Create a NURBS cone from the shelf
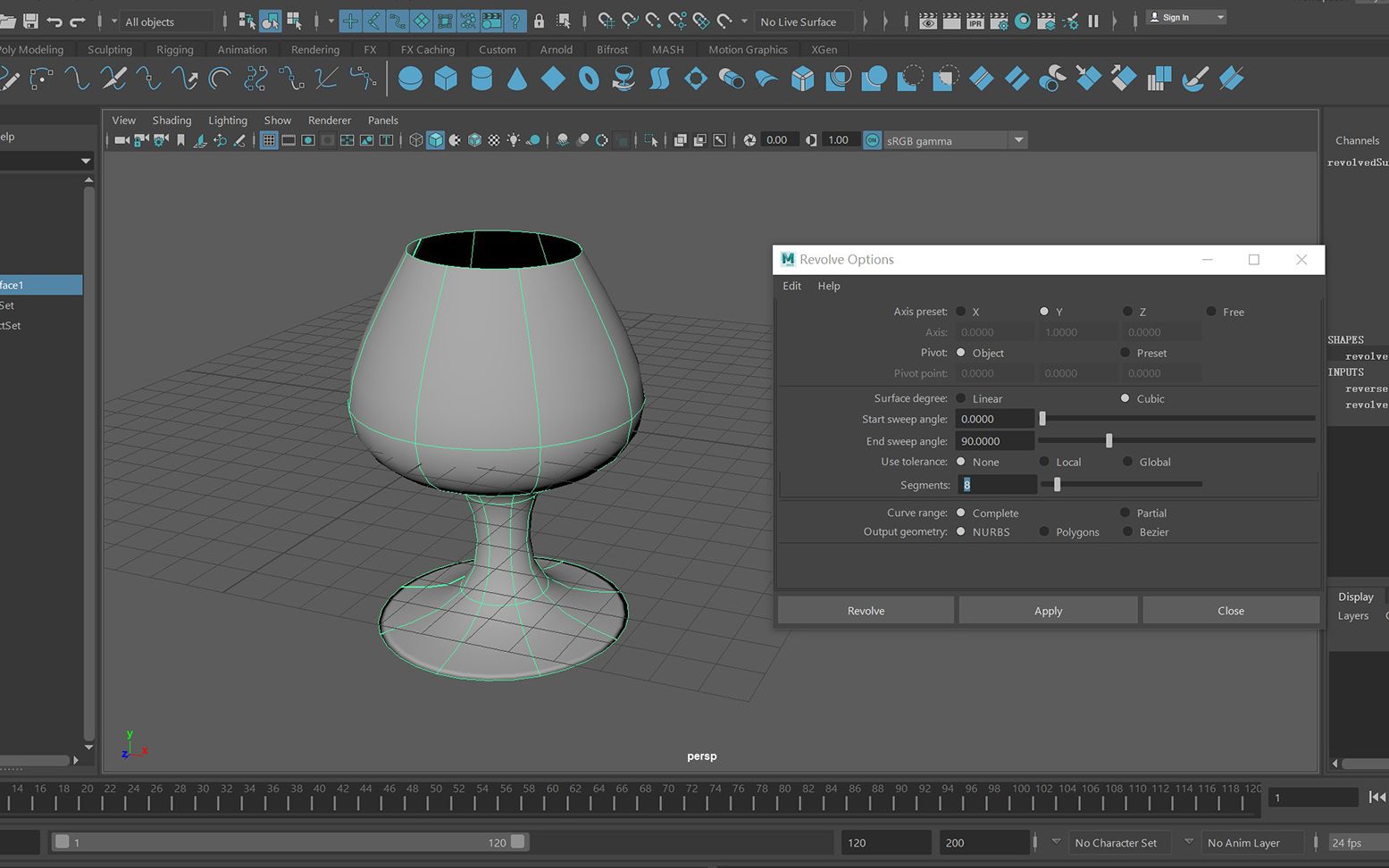The image size is (1389, 868). pos(517,79)
